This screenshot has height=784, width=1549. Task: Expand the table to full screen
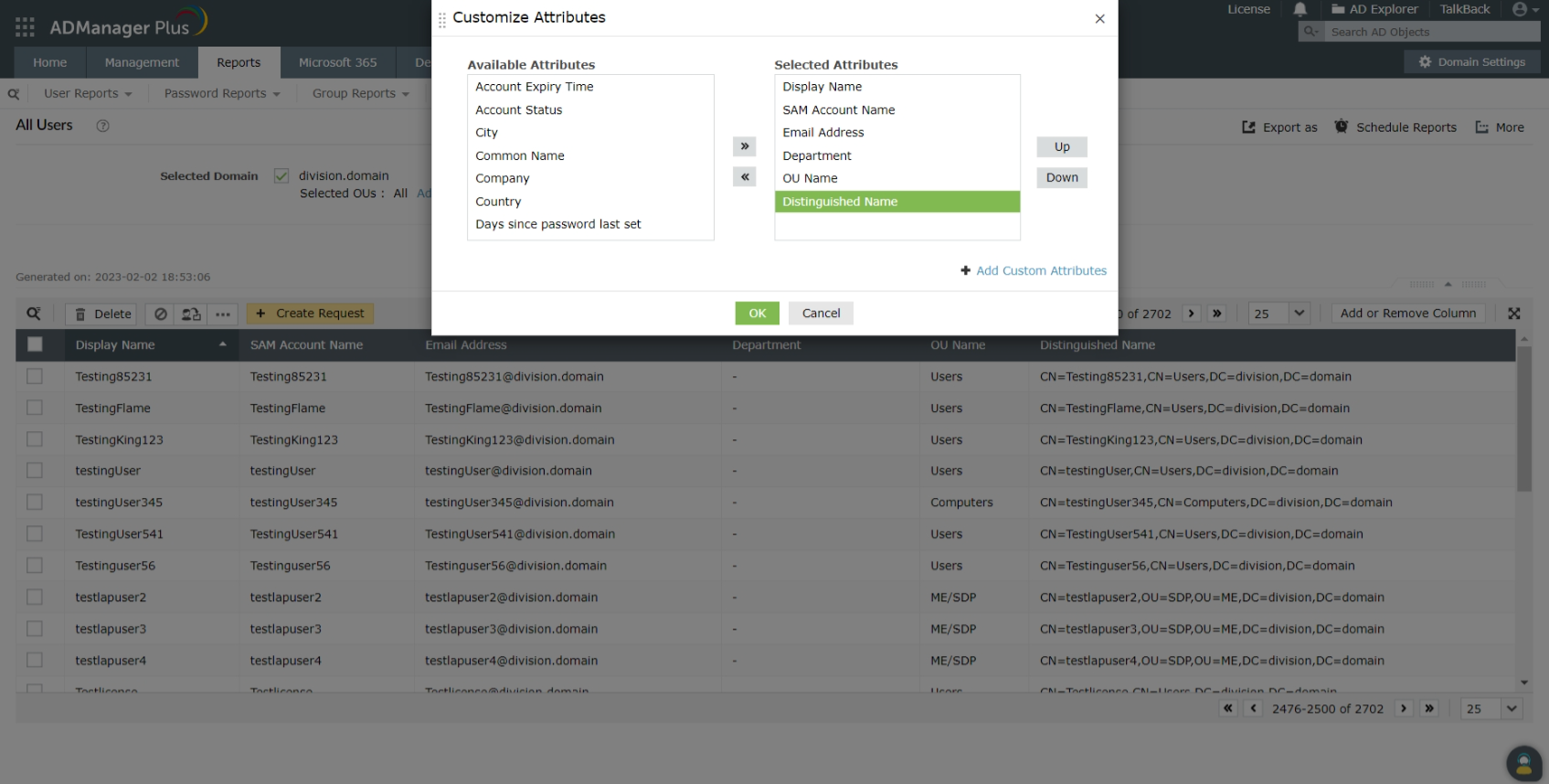(1514, 313)
